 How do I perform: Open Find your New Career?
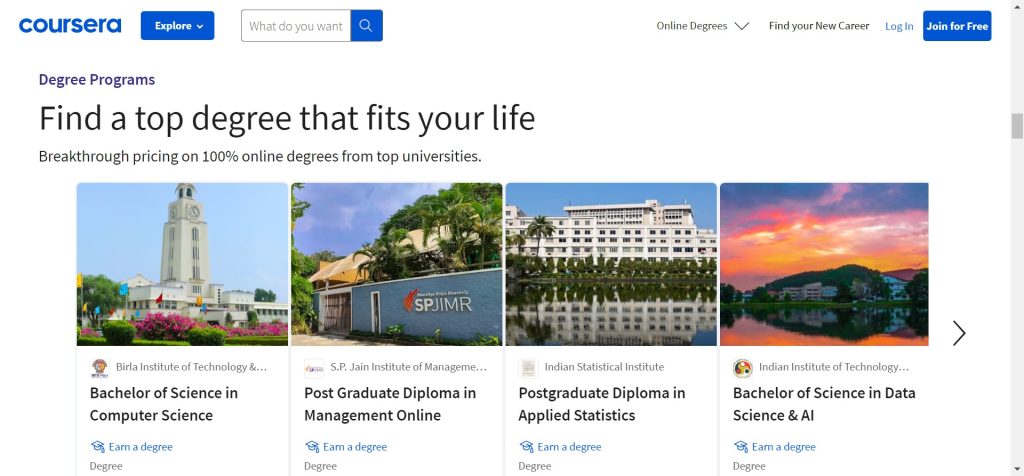[819, 26]
